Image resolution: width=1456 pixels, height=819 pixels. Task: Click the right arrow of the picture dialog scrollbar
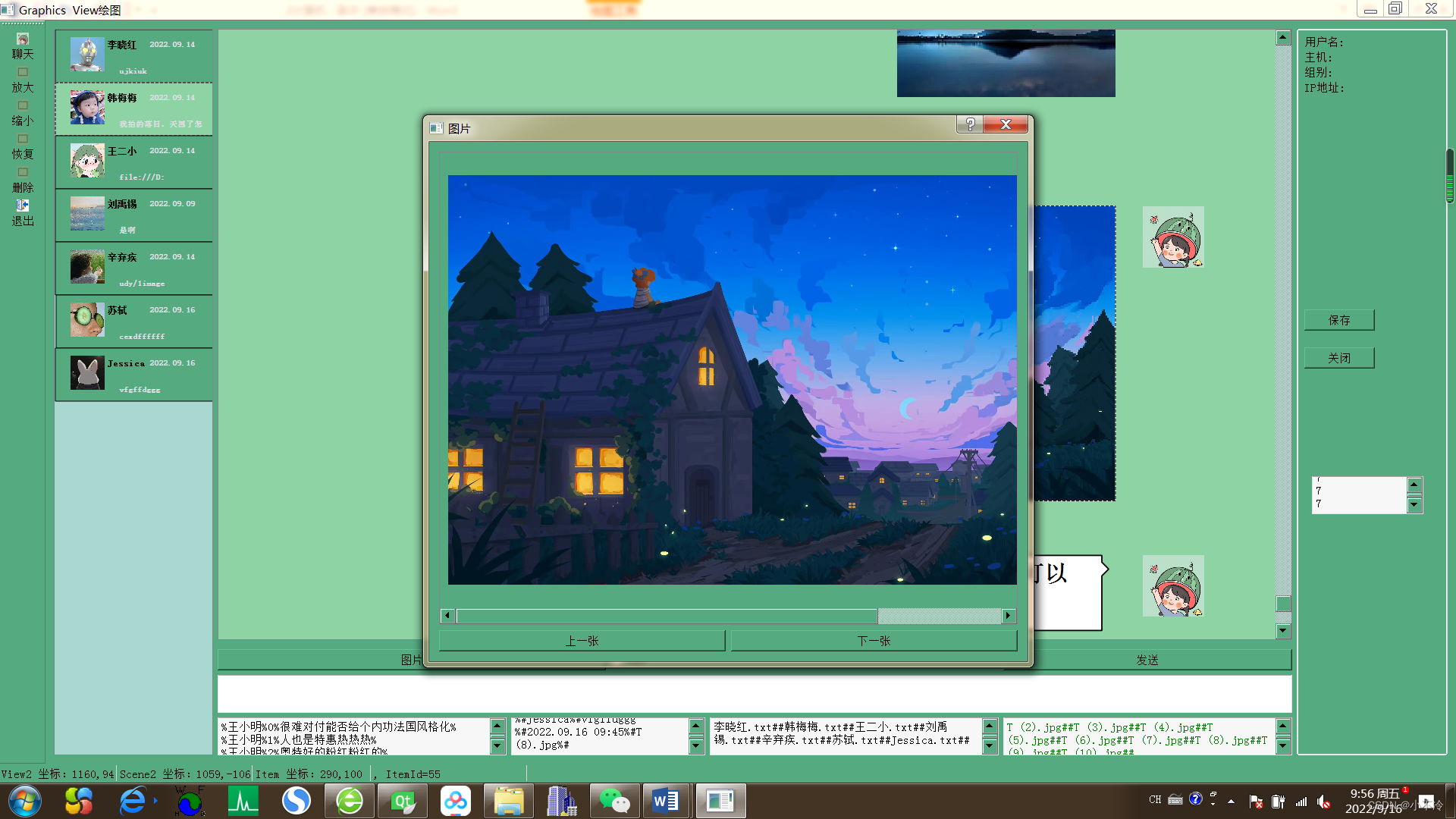pos(1008,616)
